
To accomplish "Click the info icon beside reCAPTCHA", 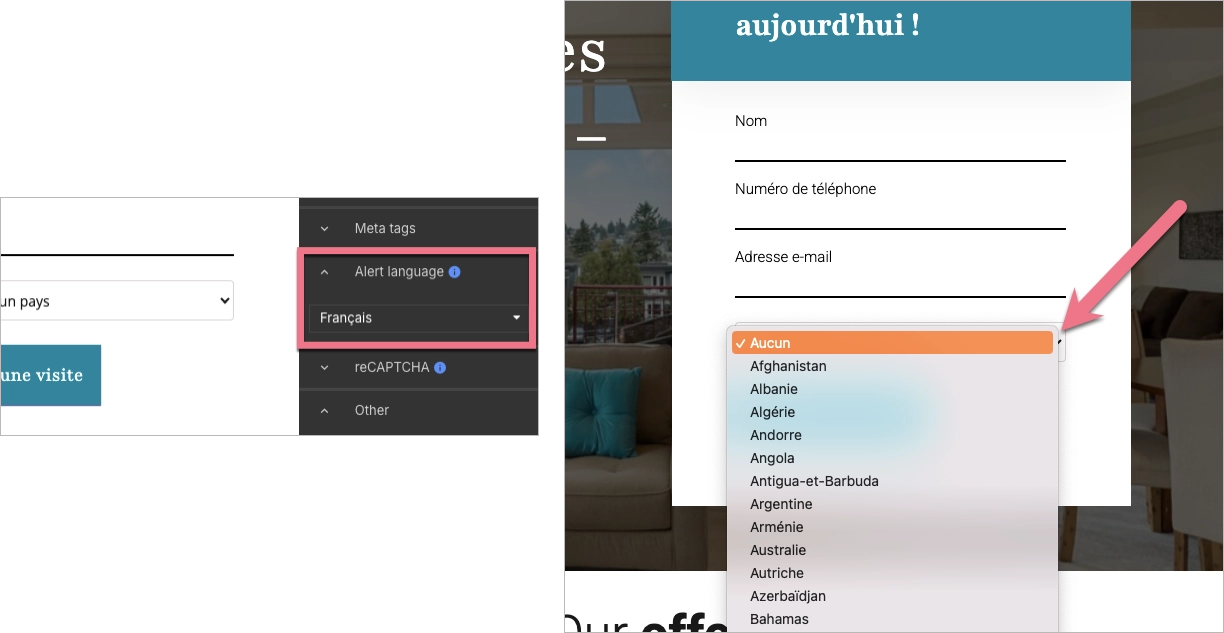I will pyautogui.click(x=440, y=368).
